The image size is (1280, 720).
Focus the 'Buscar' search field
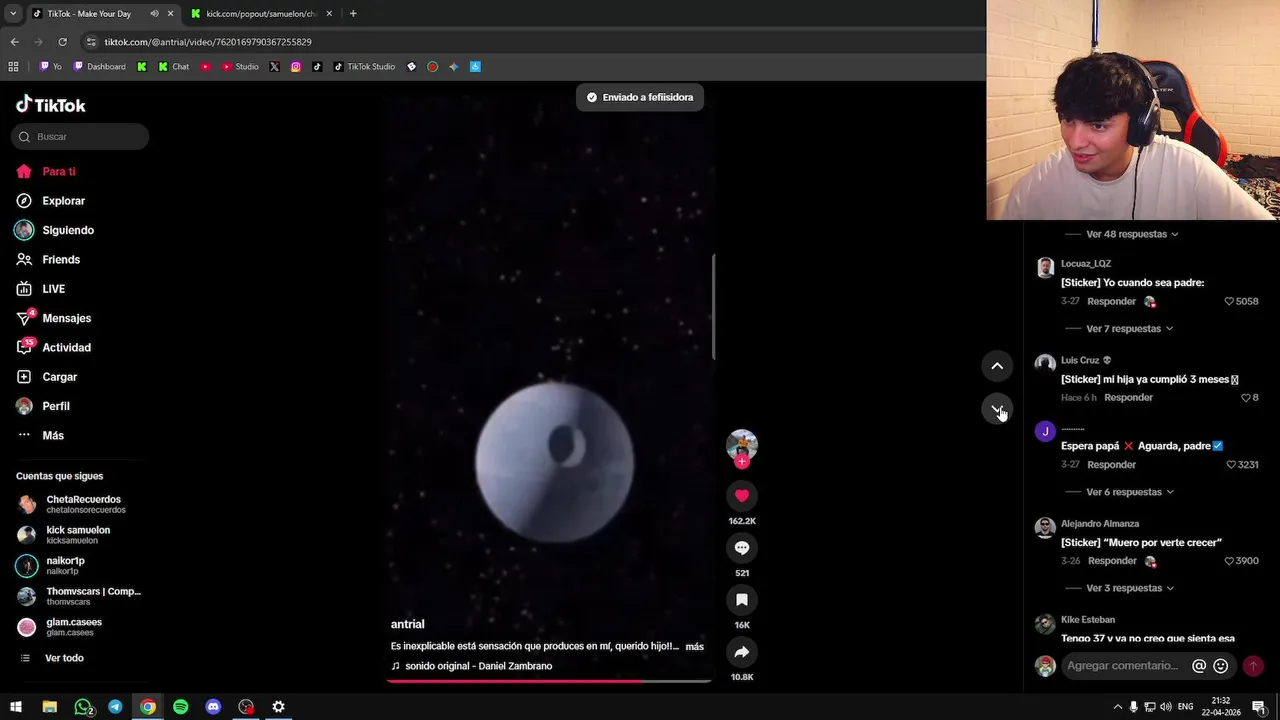tap(80, 137)
